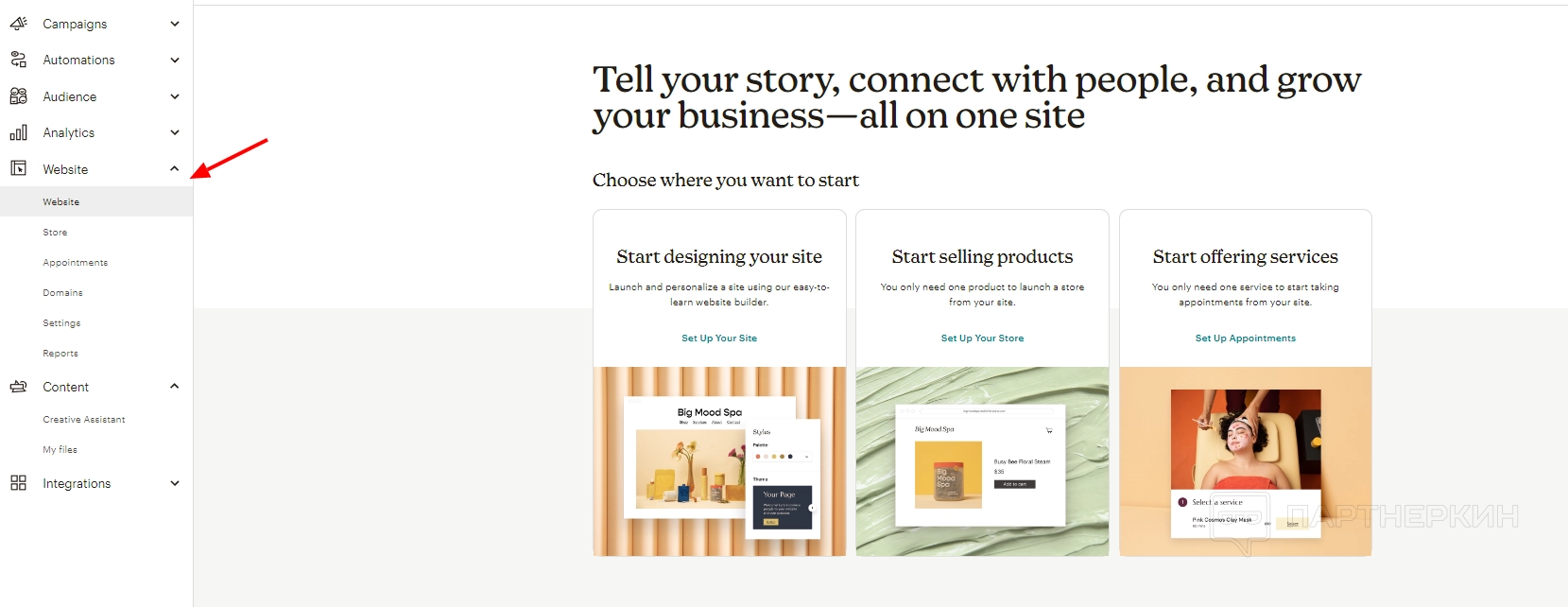Collapse the Website section chevron
1568x607 pixels.
pyautogui.click(x=174, y=169)
